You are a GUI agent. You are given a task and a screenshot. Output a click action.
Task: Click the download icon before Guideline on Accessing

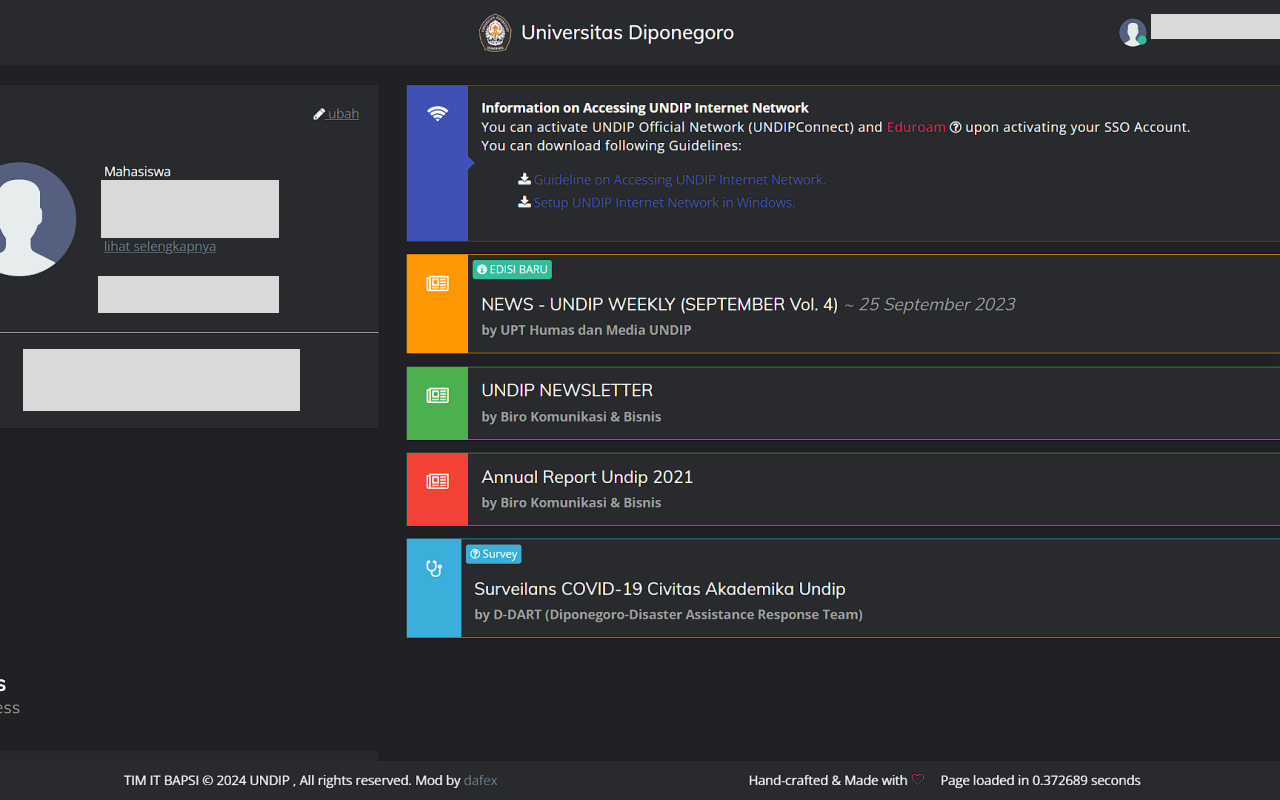[x=524, y=180]
